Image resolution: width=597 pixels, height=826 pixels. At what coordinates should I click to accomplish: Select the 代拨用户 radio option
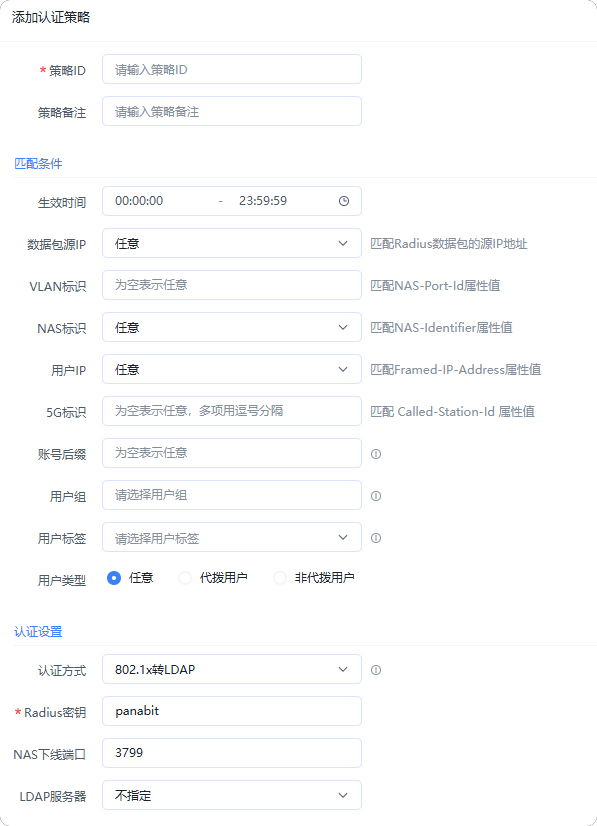(185, 578)
